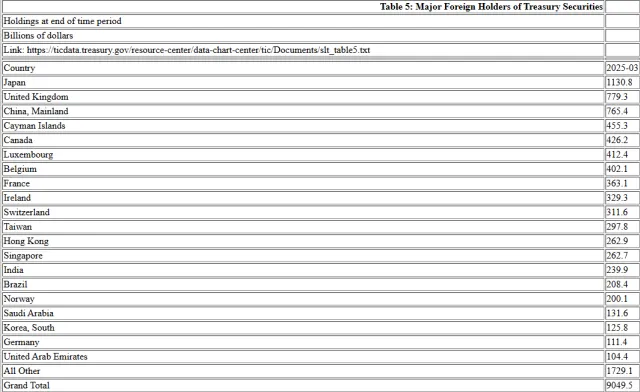Click the Country column header cell
This screenshot has height=392, width=640.
pos(303,68)
